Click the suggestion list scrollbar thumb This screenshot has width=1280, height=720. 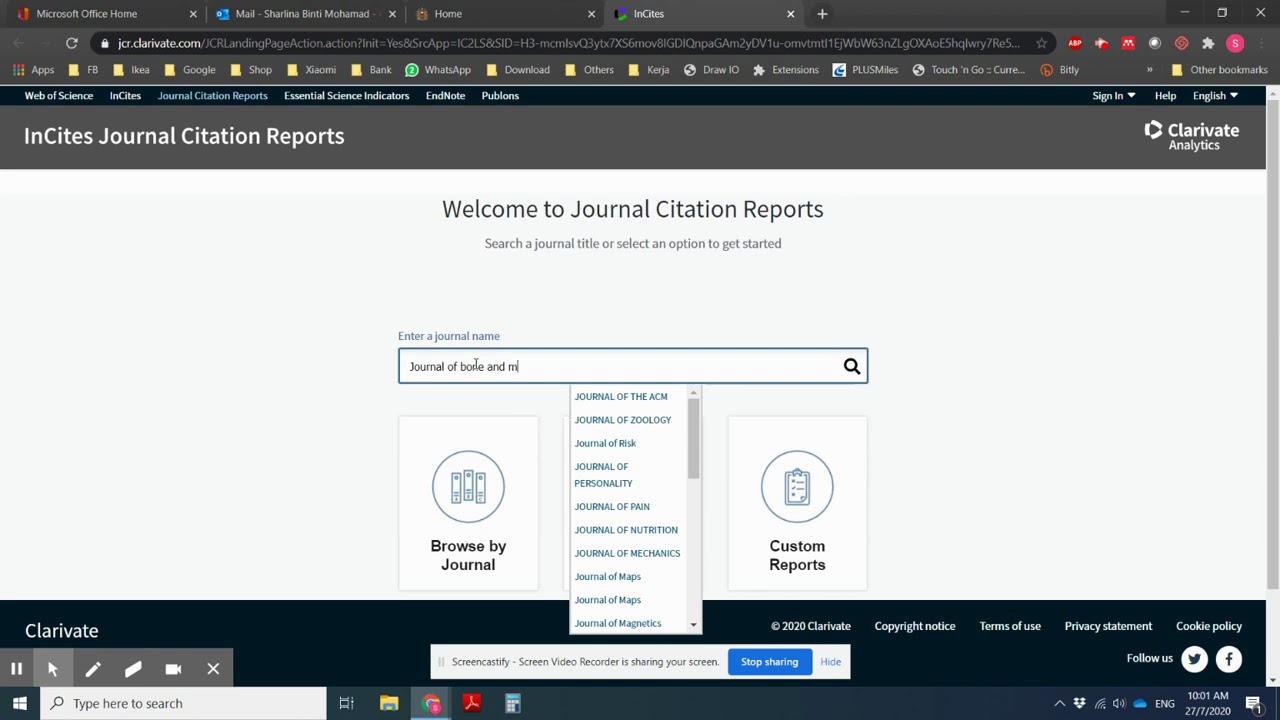[x=694, y=438]
